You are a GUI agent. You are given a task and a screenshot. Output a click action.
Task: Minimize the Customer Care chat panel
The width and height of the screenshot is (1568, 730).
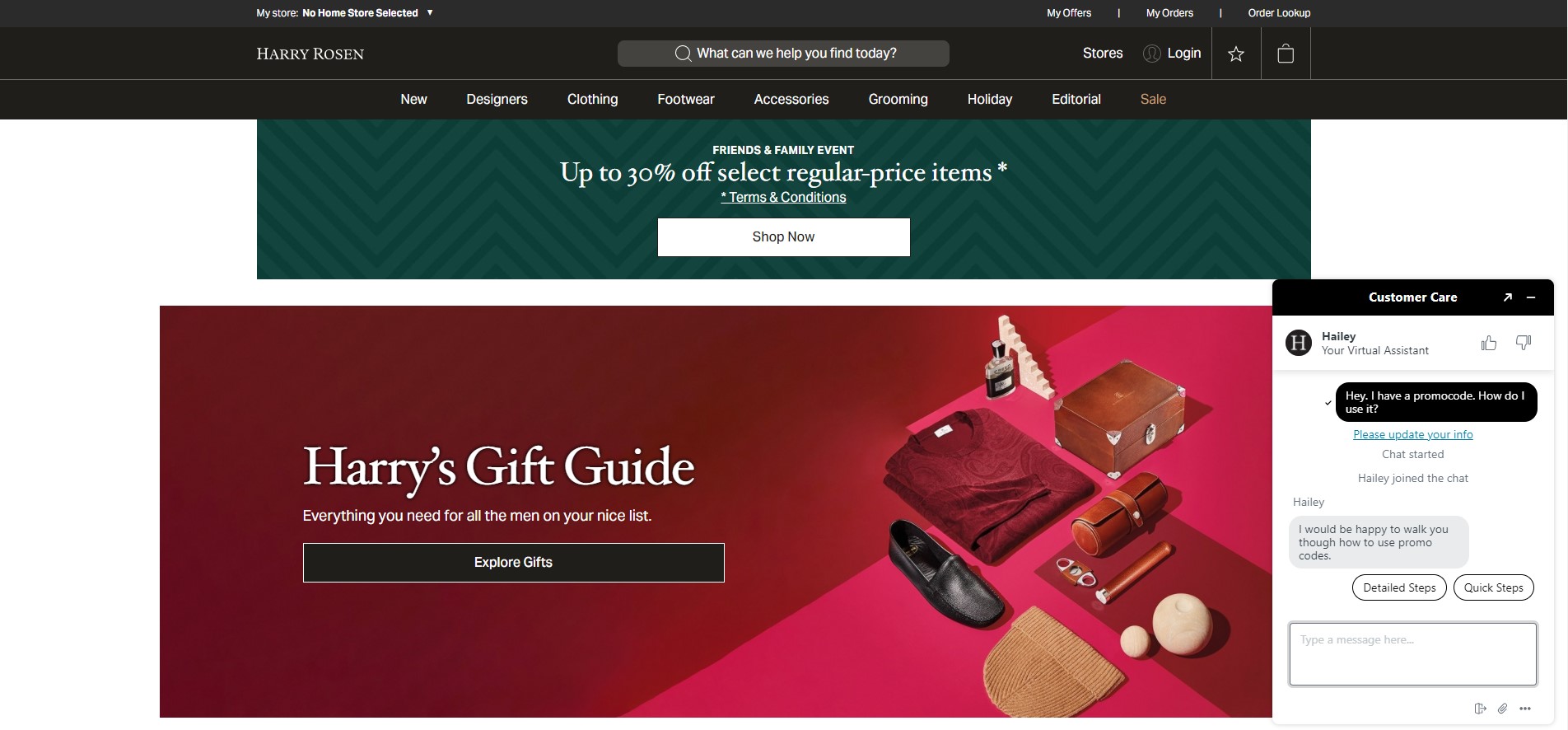click(1531, 297)
